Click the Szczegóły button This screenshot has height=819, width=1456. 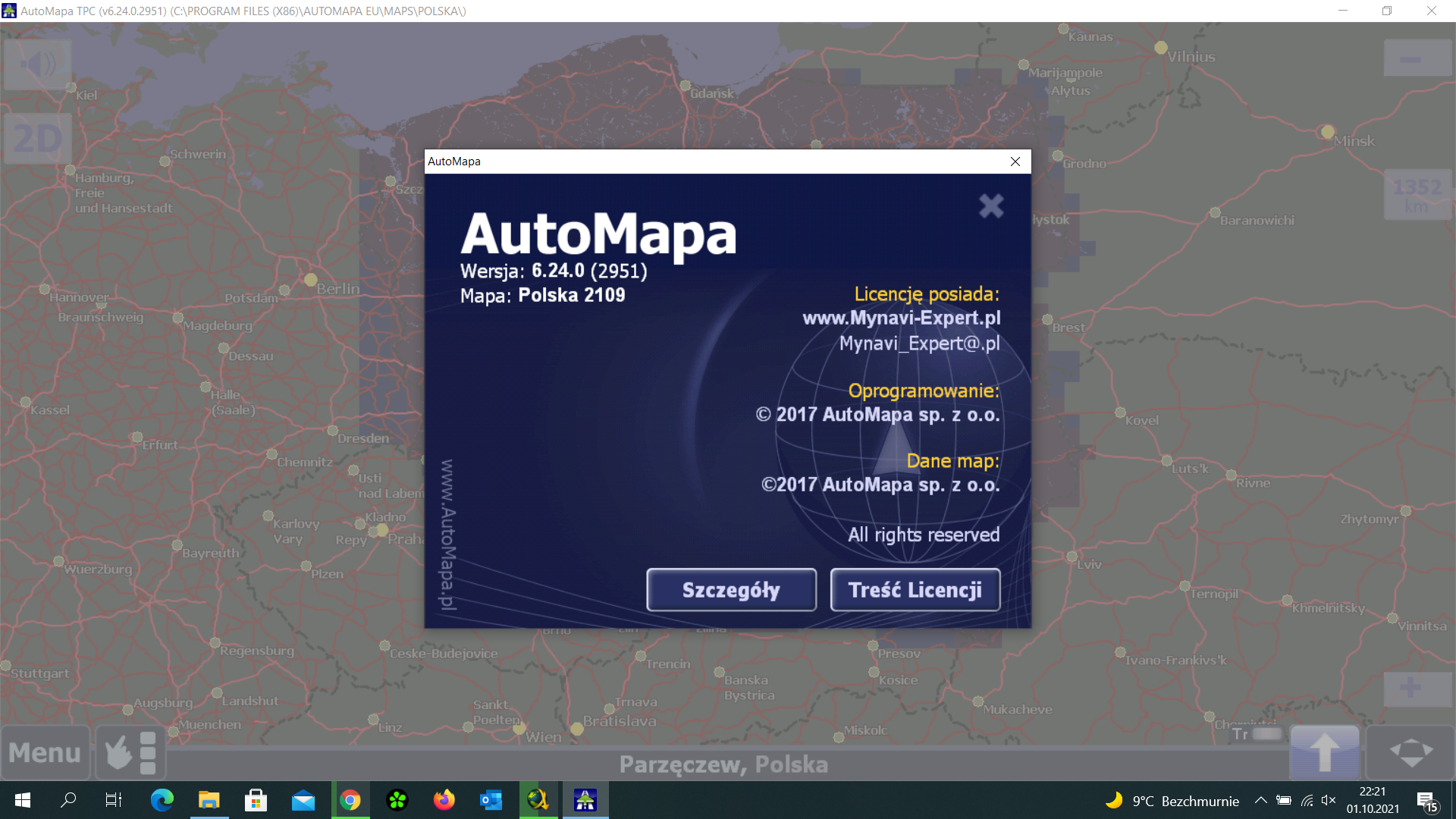(x=731, y=590)
